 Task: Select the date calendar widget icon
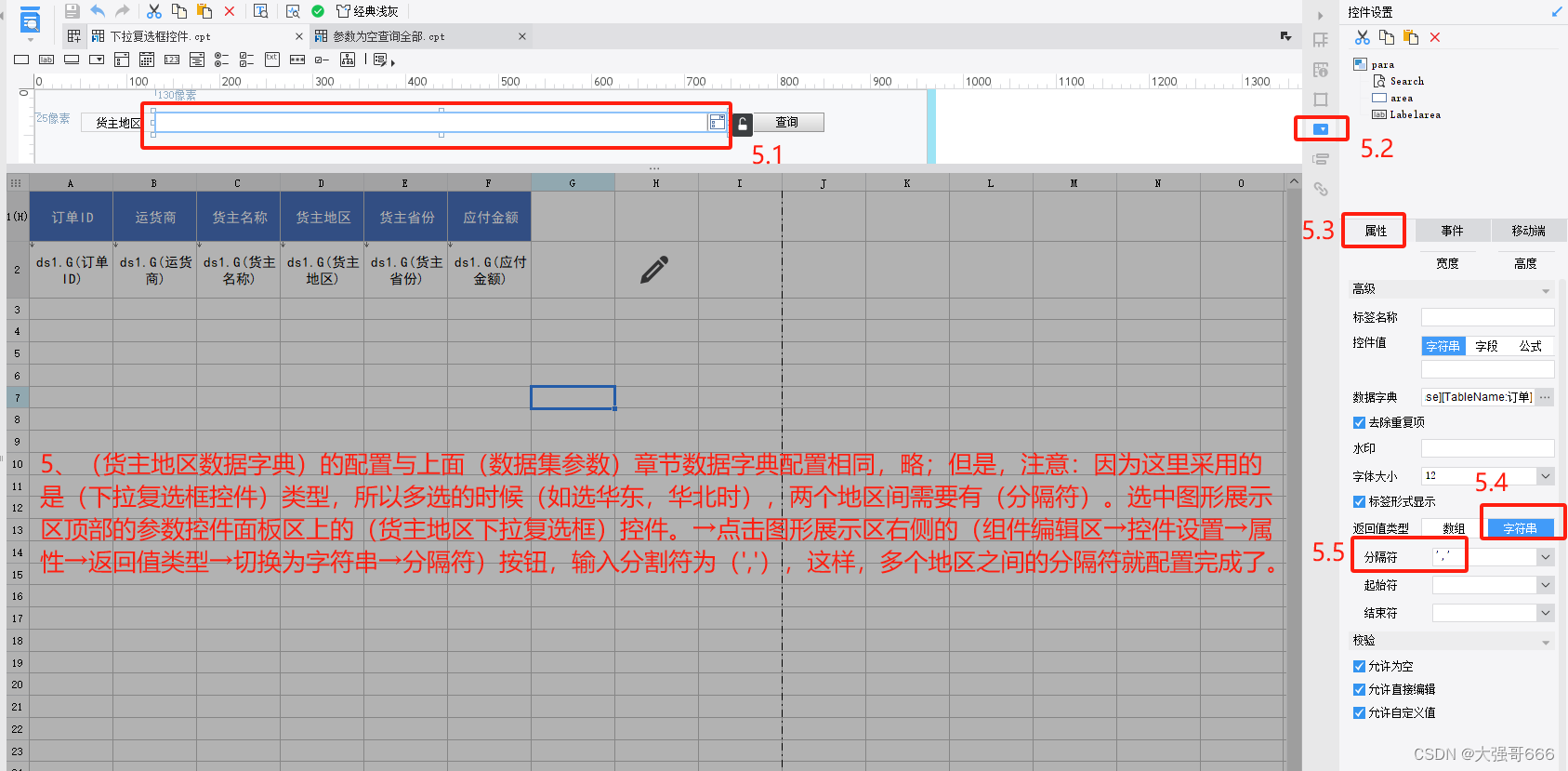[147, 60]
